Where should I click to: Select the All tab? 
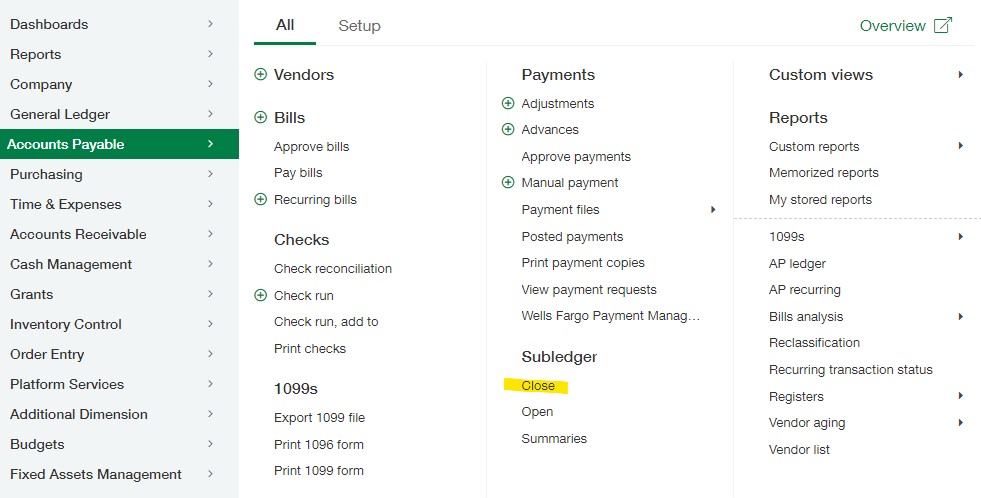pyautogui.click(x=285, y=25)
